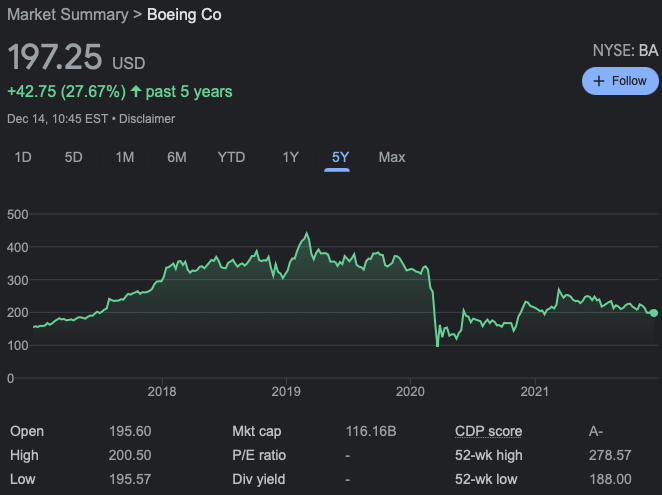
Task: Click the NYSE: BA ticker label
Action: point(625,50)
